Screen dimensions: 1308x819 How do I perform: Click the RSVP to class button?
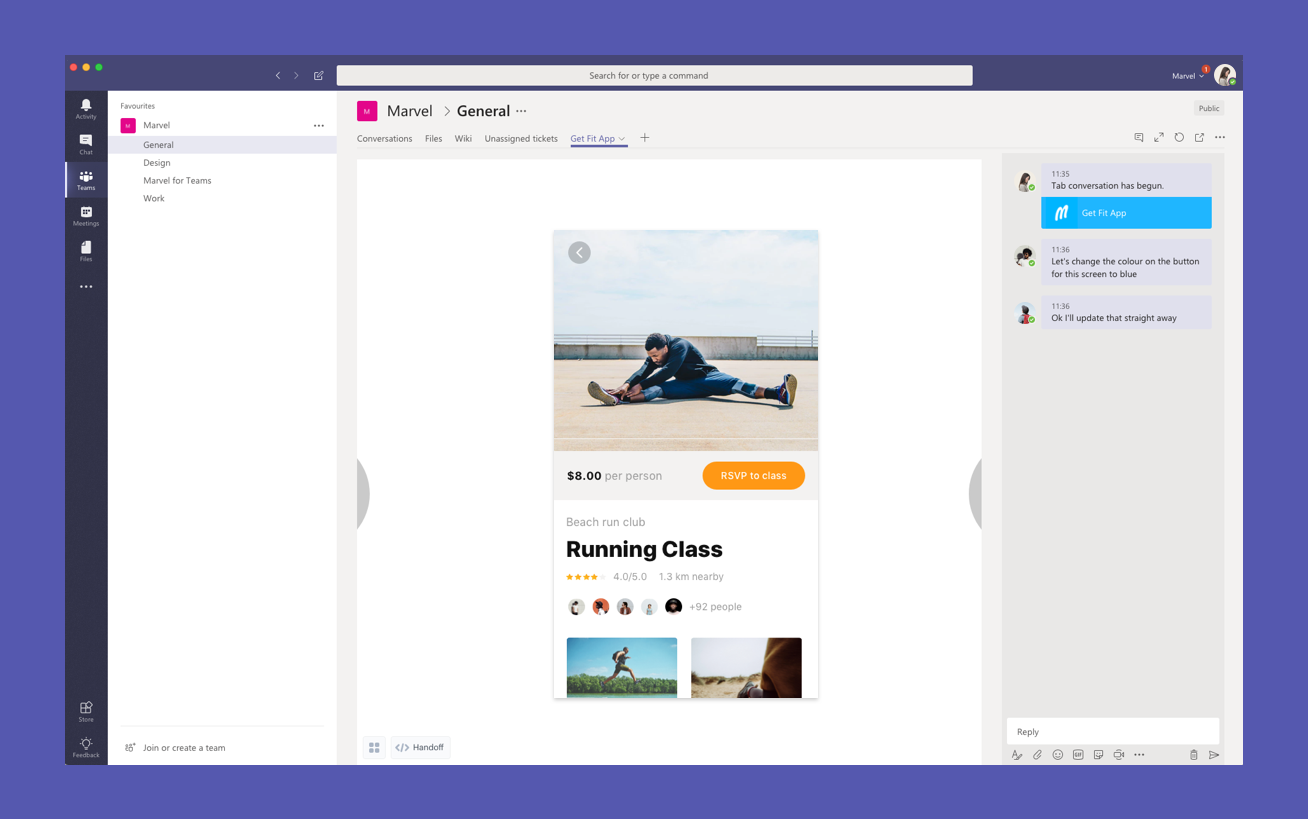pos(753,476)
